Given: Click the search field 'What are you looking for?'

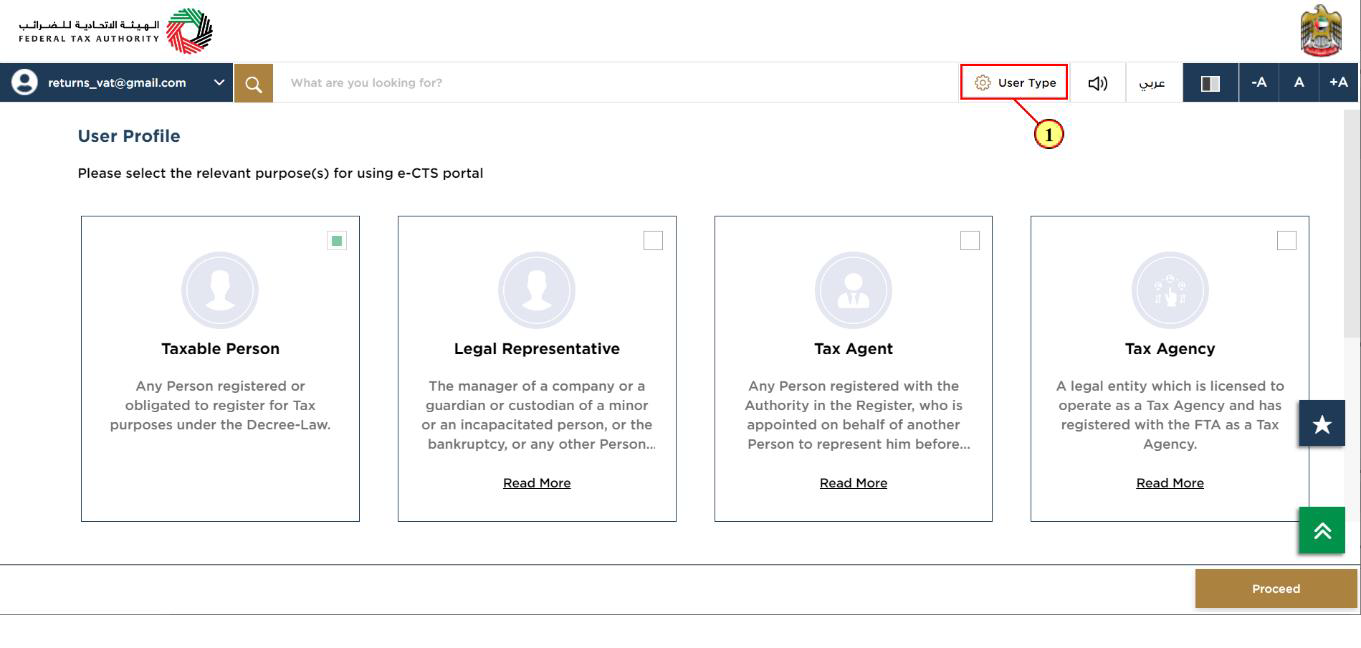Looking at the screenshot, I should point(615,83).
